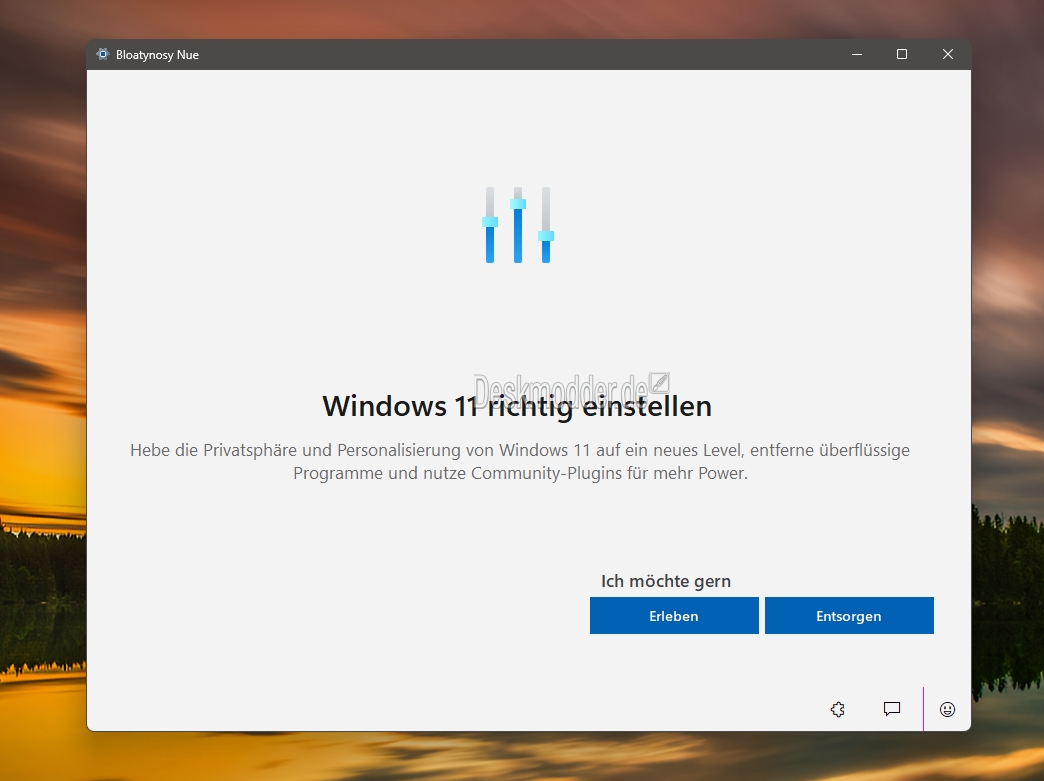Screen dimensions: 1044x781
Task: Click the smiley face icon
Action: click(947, 709)
